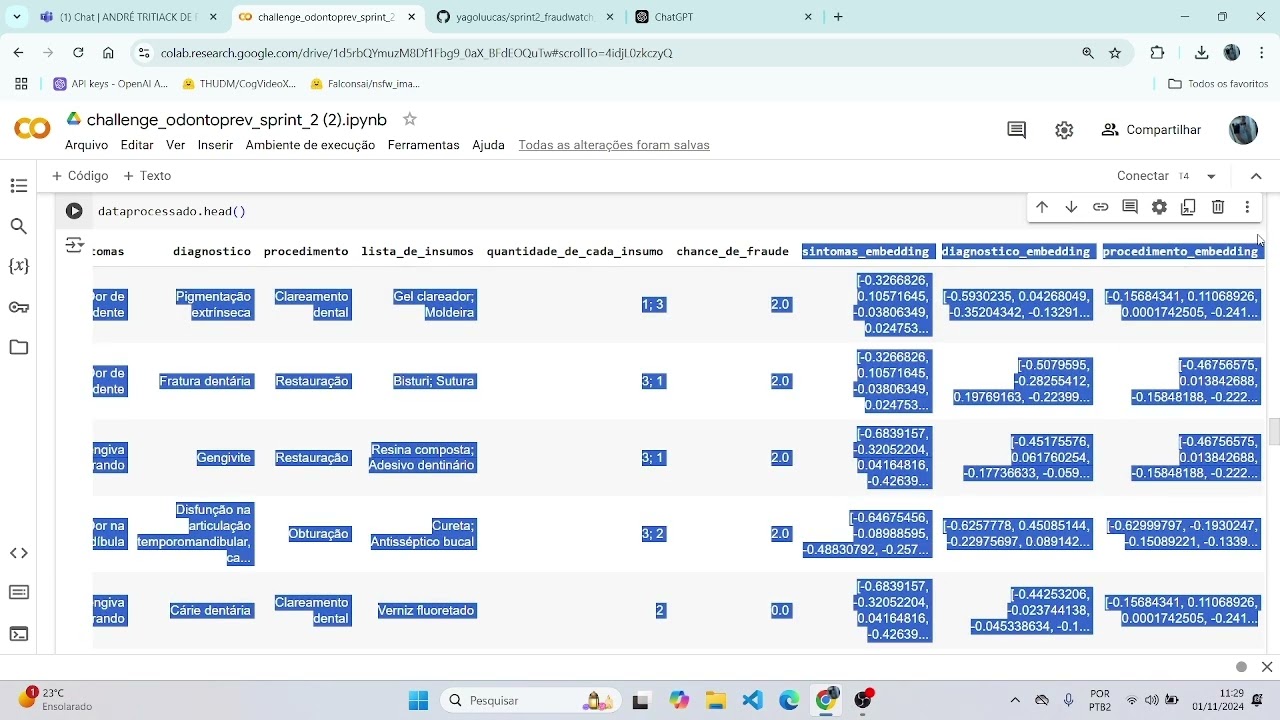
Task: Click the sintomas_embedding column header
Action: coord(867,251)
